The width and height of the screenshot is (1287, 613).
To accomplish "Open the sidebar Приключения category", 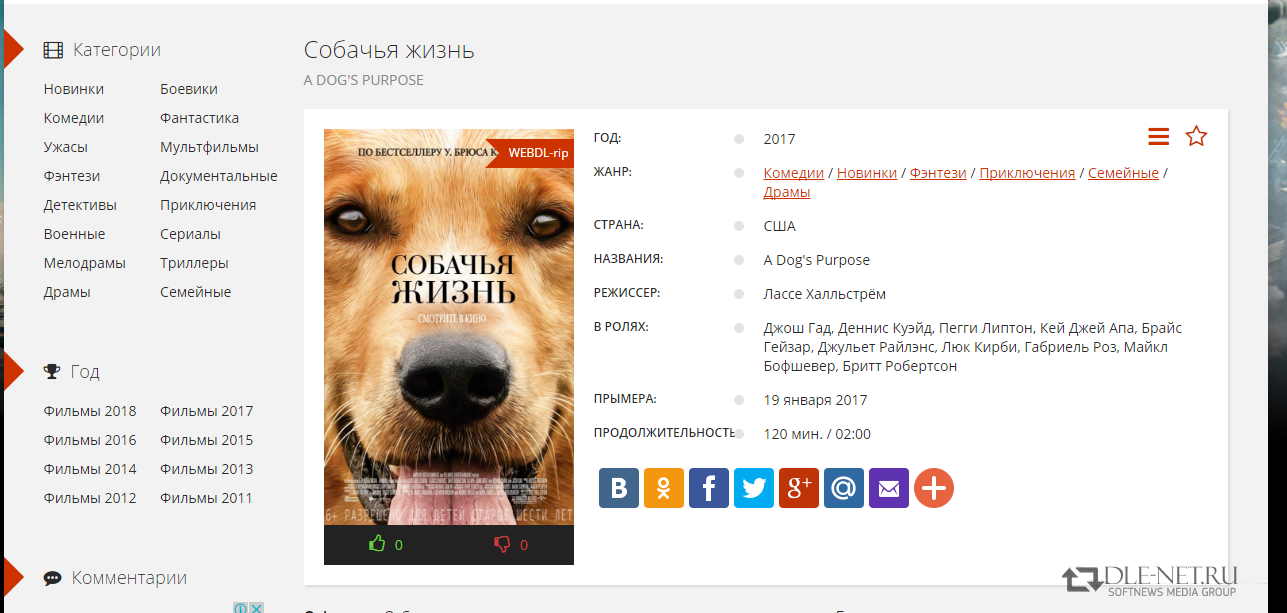I will [x=208, y=205].
